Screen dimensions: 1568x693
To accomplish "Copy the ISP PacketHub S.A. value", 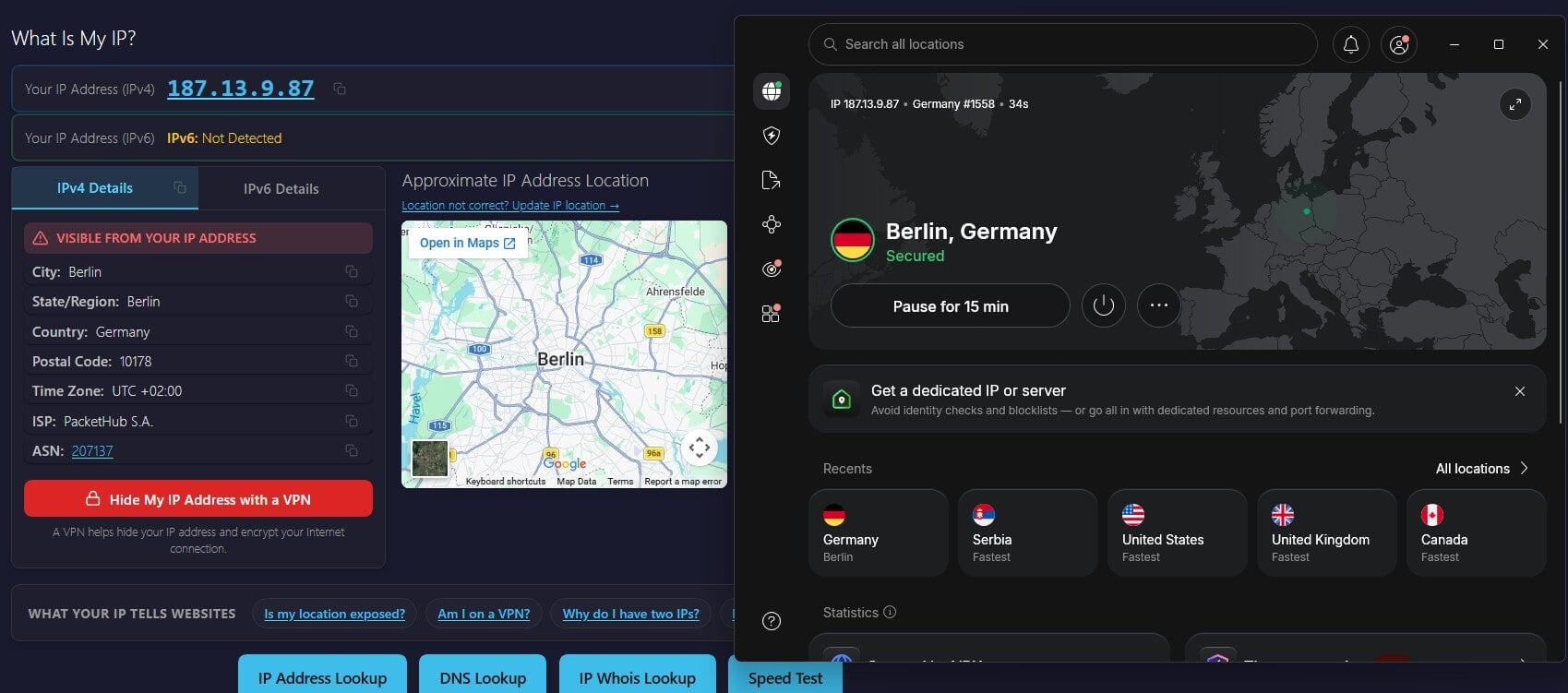I will coord(352,421).
